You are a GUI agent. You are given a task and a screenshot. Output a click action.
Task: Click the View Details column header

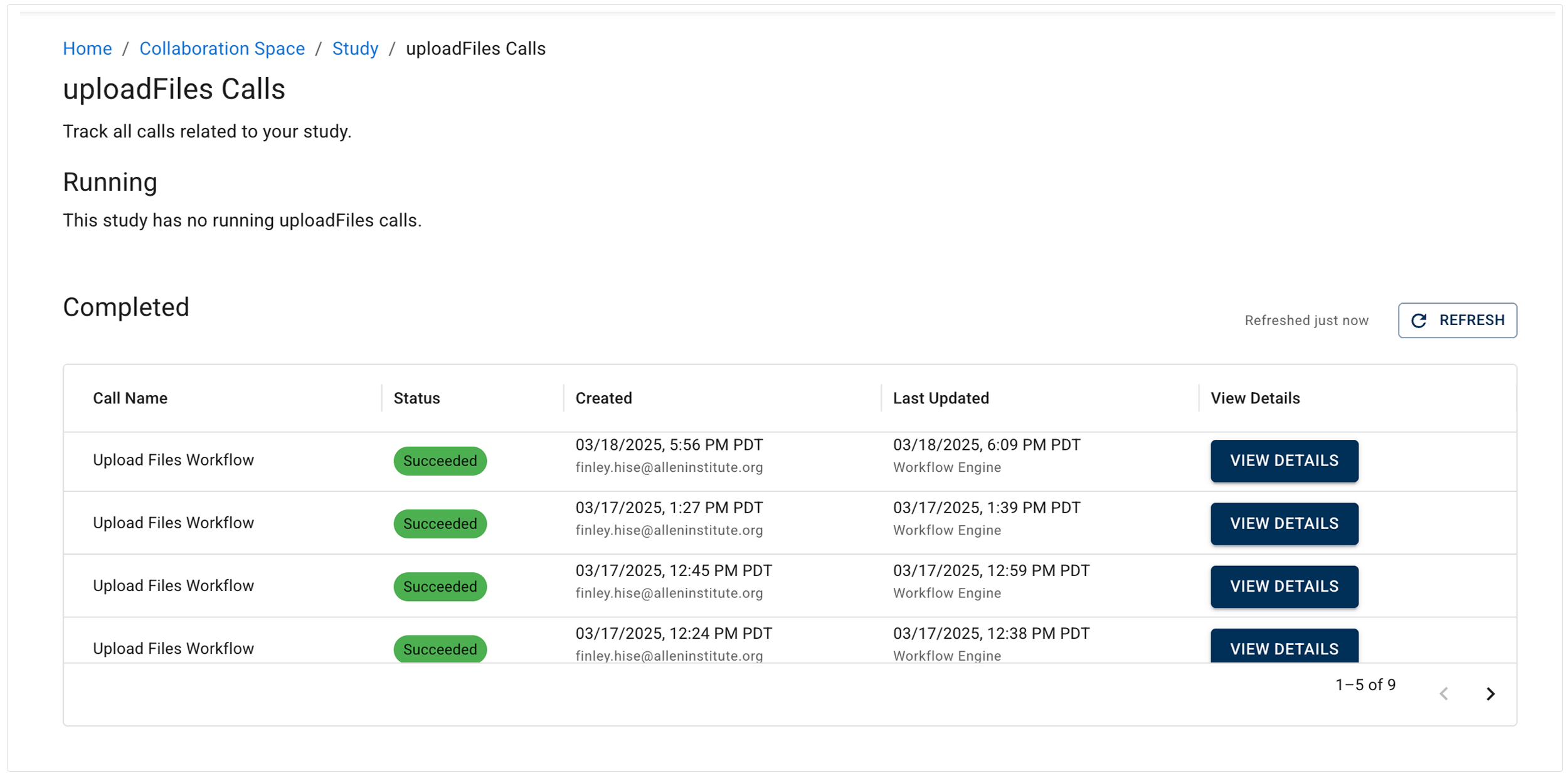click(1255, 398)
